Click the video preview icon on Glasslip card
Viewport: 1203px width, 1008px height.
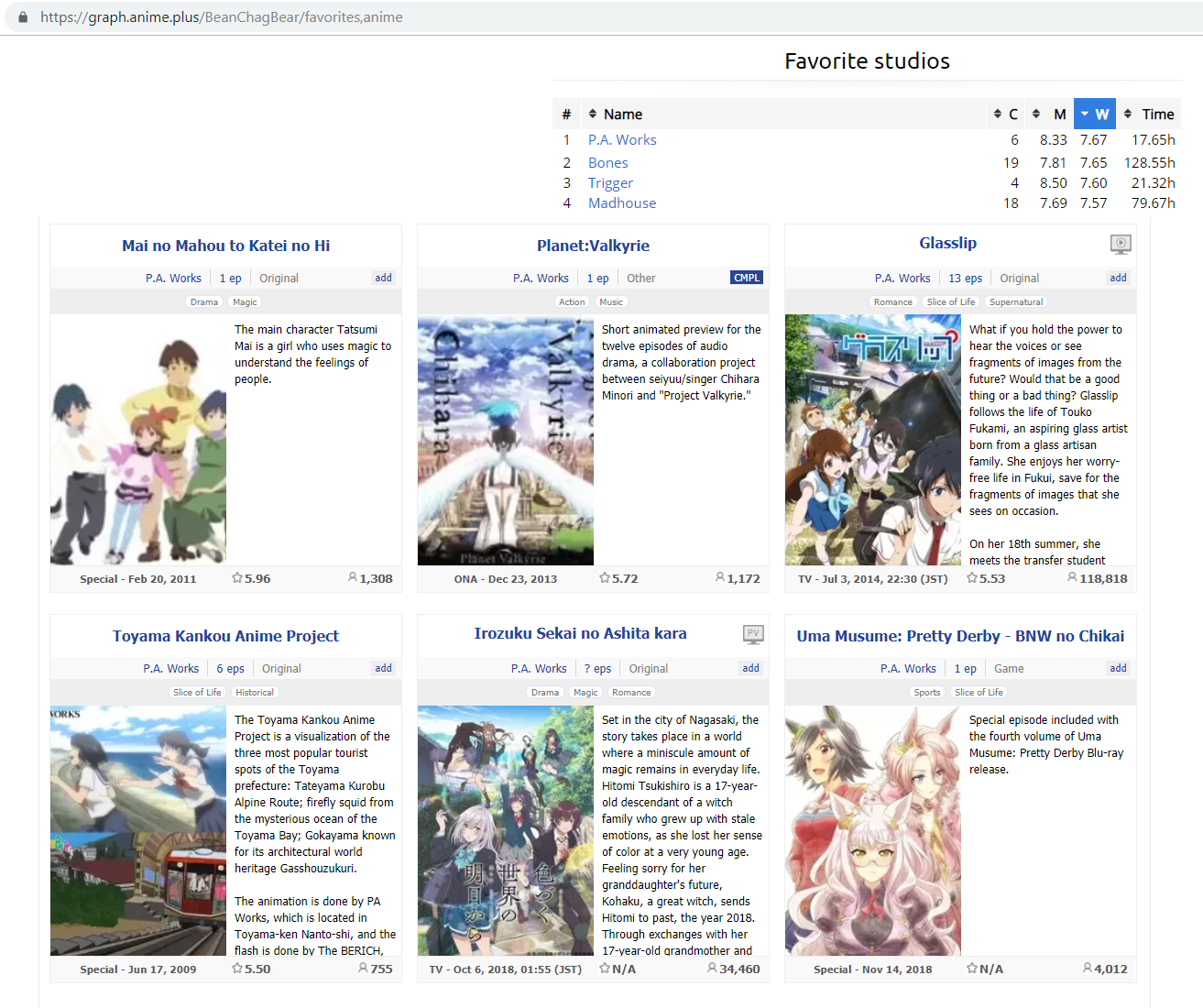pyautogui.click(x=1121, y=244)
